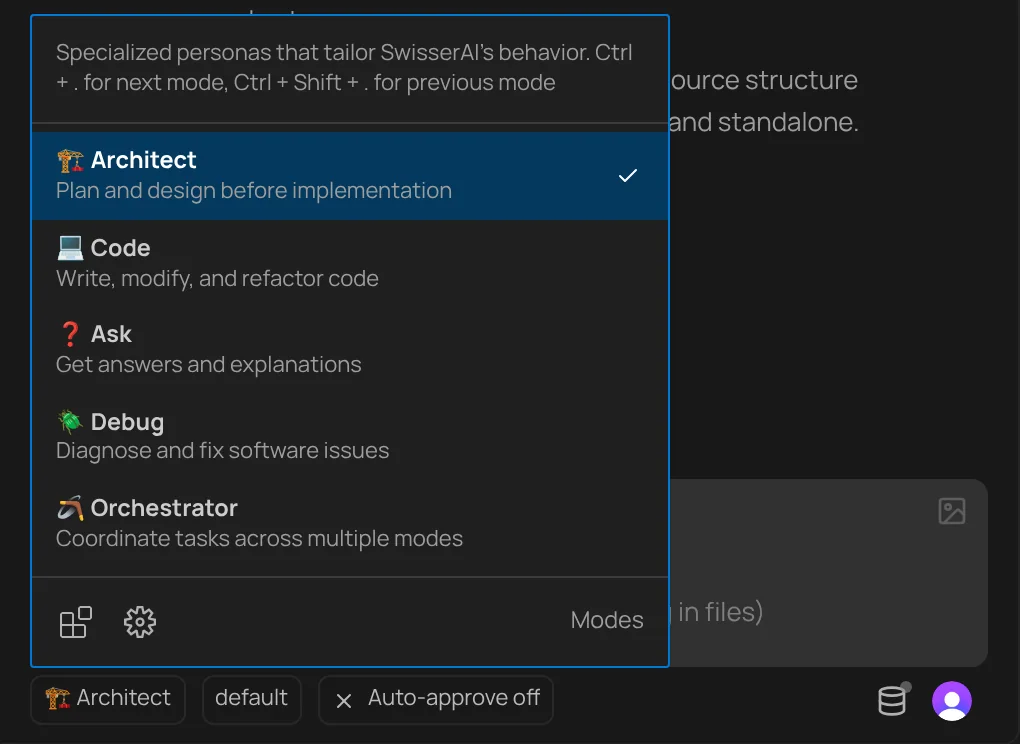Click 'Coordinate tasks across multiple modes' description
The image size is (1020, 744).
(260, 538)
